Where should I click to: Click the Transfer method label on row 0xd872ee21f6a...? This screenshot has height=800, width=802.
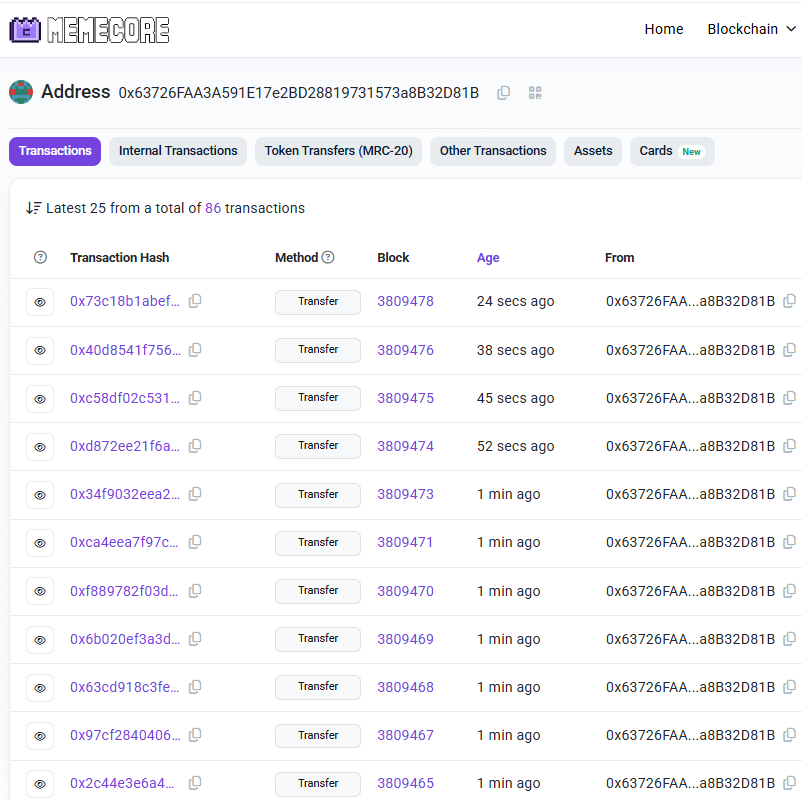tap(317, 446)
